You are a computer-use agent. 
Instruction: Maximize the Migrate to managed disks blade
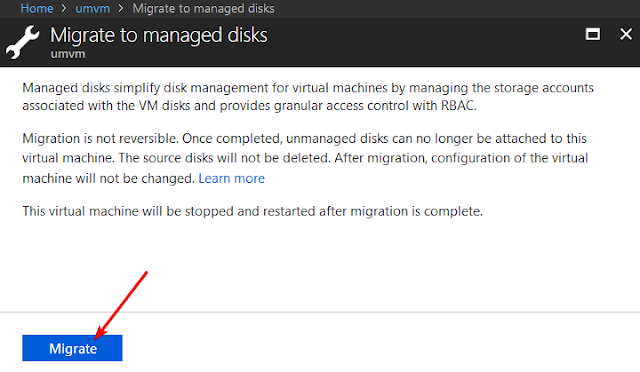point(593,34)
